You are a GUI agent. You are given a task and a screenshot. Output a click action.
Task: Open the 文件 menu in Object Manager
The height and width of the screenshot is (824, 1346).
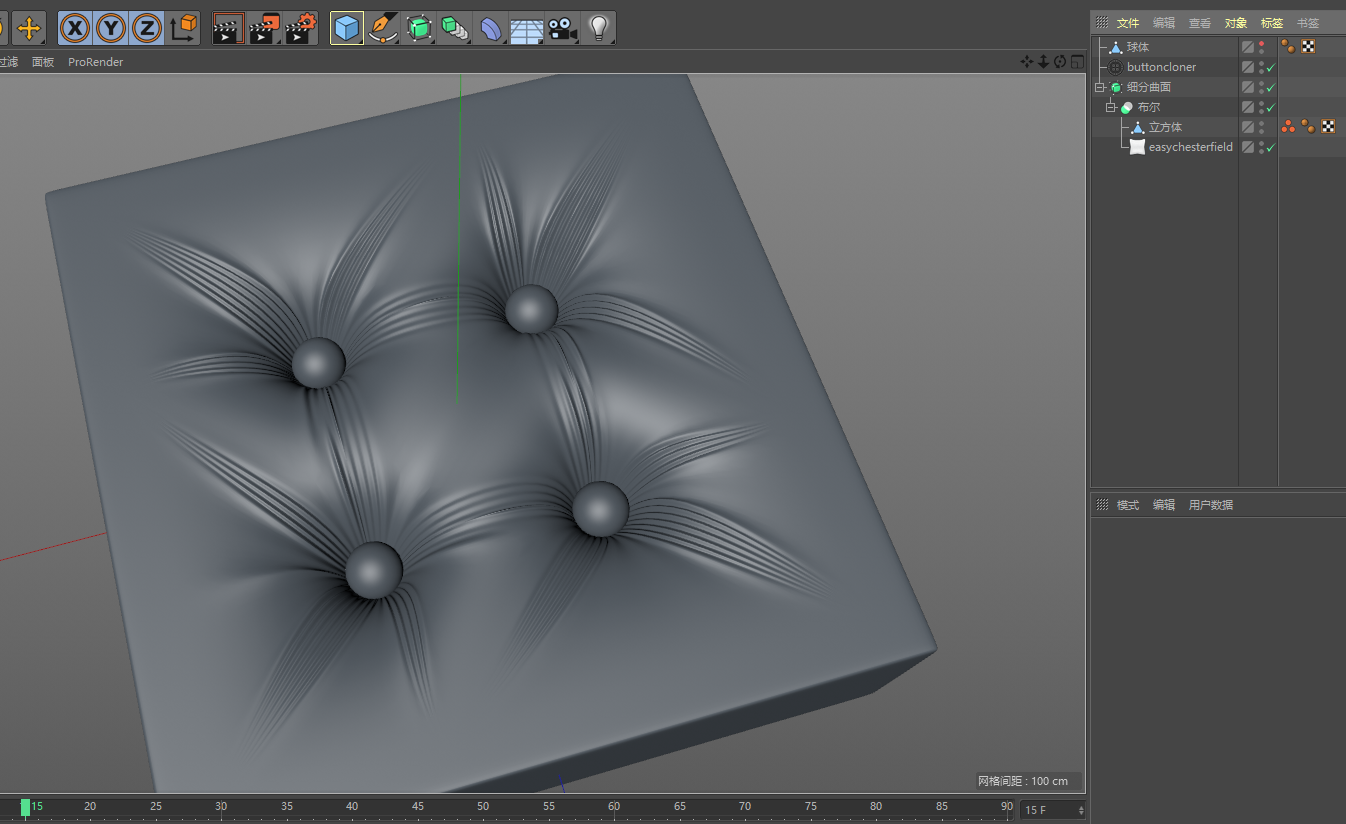pos(1127,23)
